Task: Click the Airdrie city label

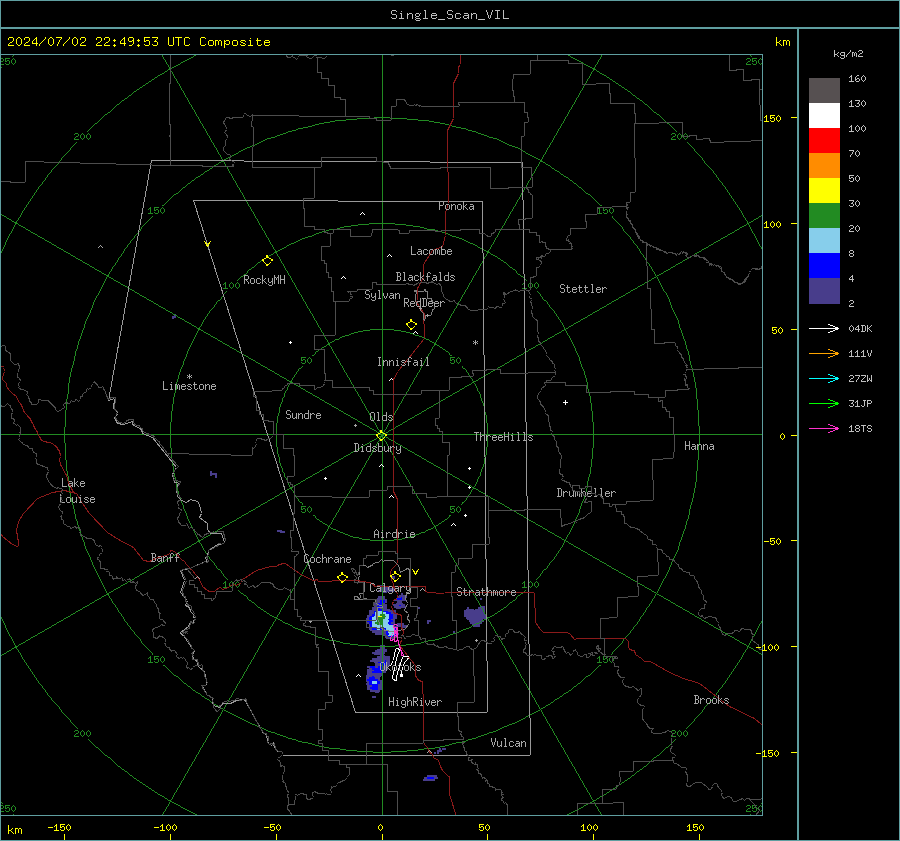Action: tap(394, 534)
